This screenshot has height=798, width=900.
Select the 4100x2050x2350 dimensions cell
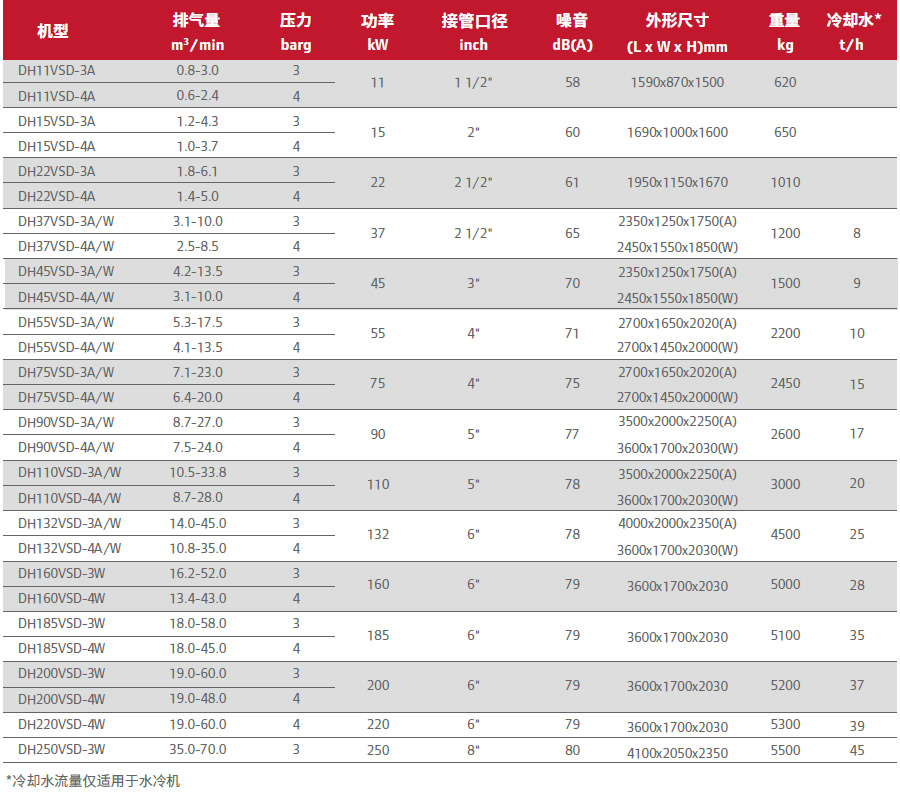677,752
